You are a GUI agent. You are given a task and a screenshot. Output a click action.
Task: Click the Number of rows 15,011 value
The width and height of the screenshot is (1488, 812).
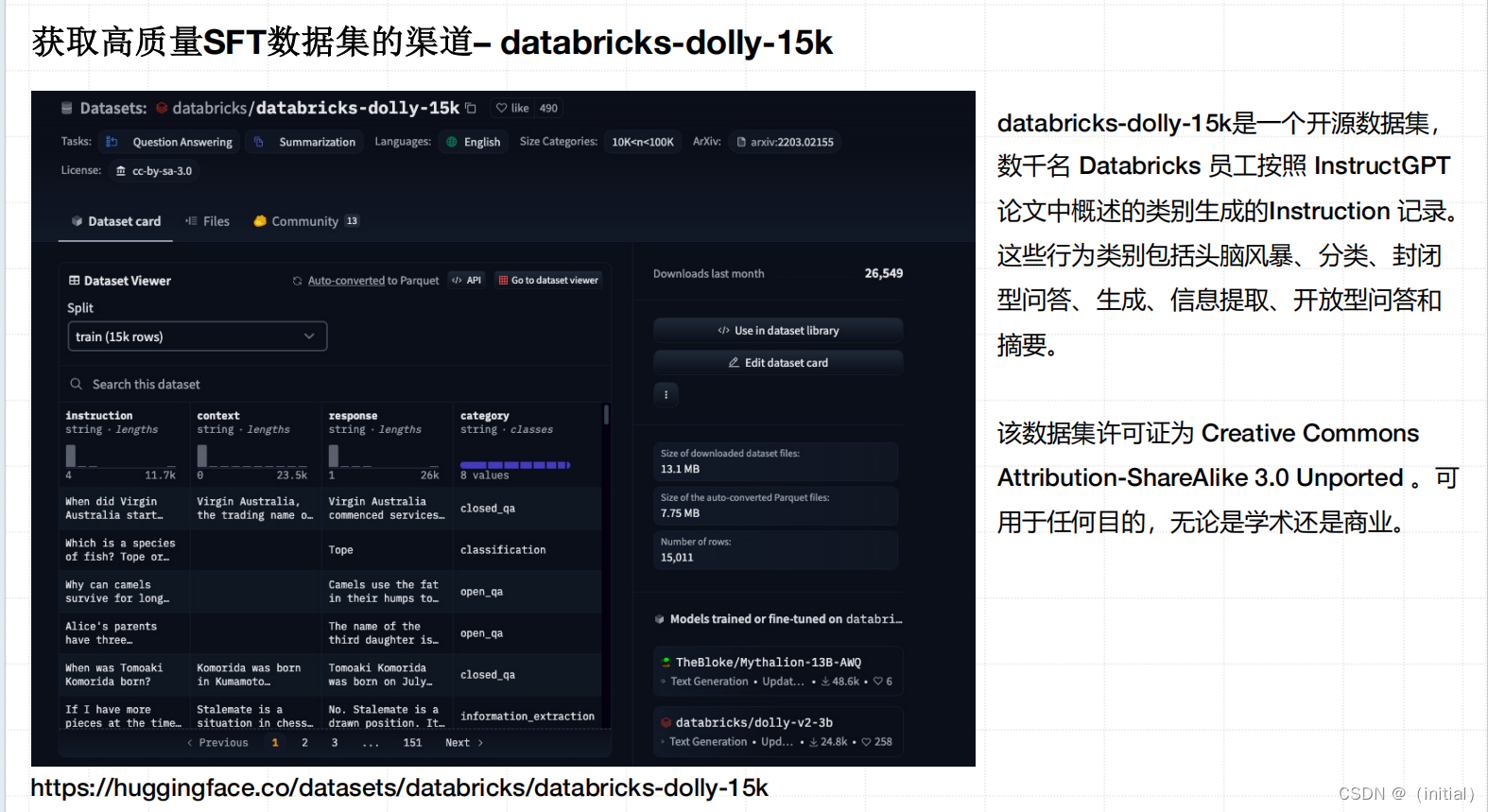pyautogui.click(x=677, y=558)
